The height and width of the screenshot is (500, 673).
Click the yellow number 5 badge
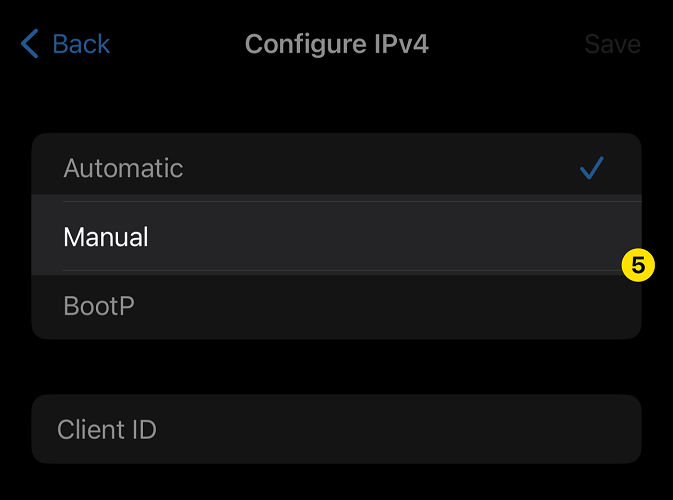pos(637,266)
